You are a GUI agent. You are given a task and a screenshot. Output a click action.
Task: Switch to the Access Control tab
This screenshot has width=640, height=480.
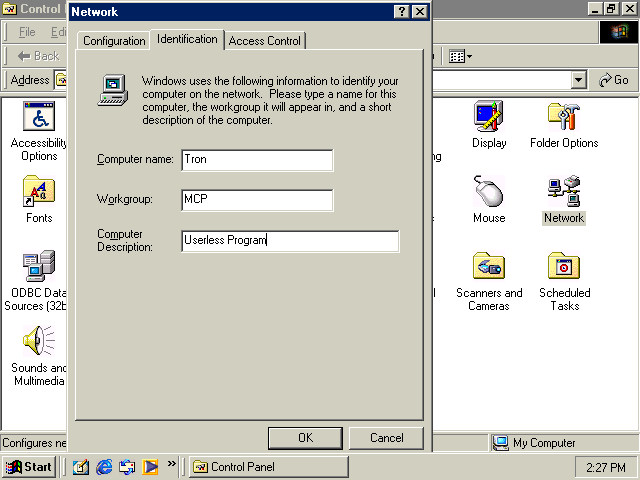[264, 41]
